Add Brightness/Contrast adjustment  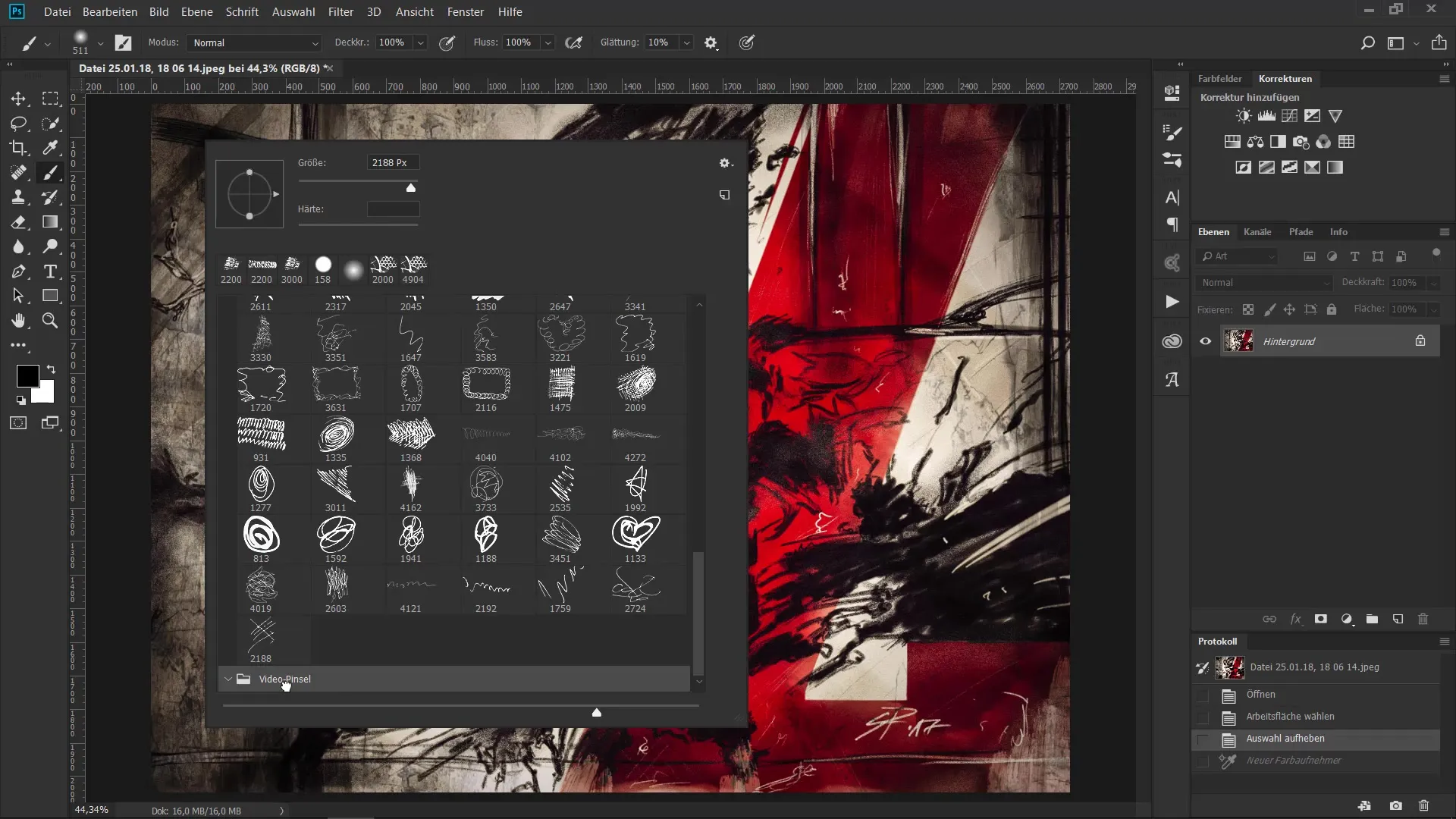[1244, 116]
